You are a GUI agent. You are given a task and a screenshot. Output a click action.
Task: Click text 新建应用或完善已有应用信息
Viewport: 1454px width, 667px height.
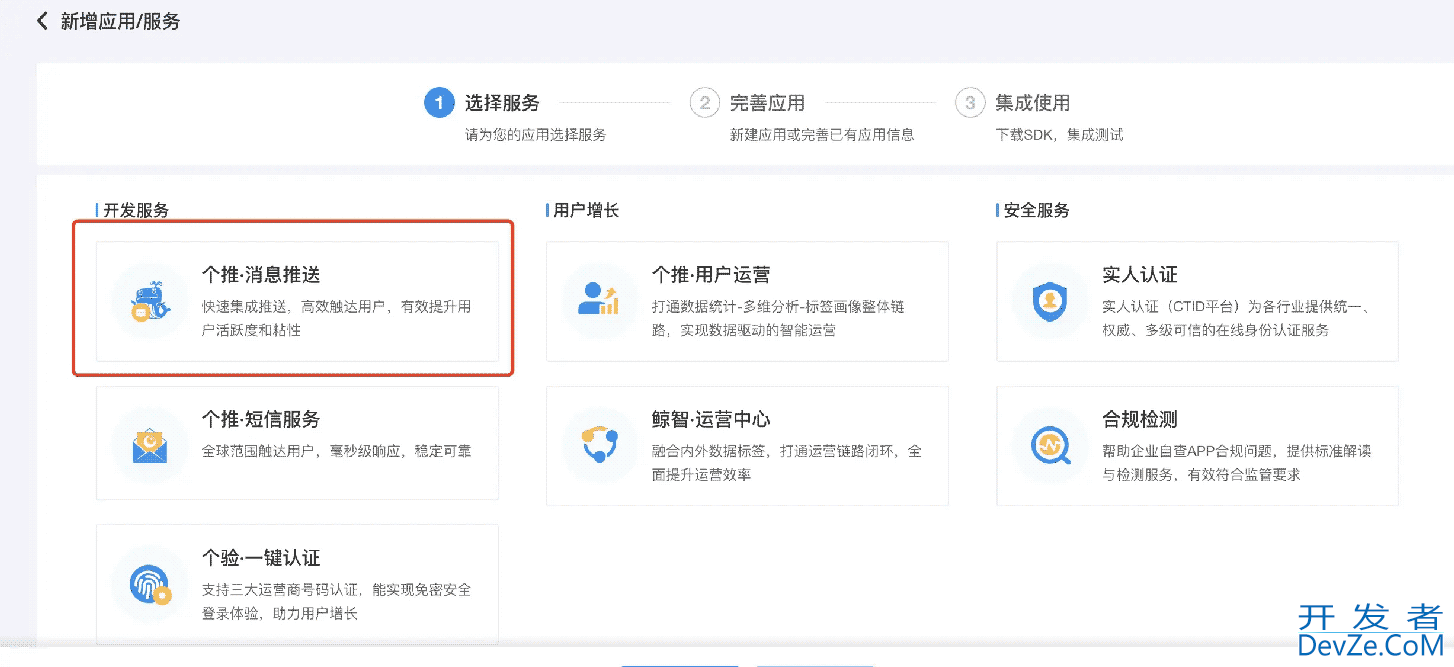[x=822, y=134]
